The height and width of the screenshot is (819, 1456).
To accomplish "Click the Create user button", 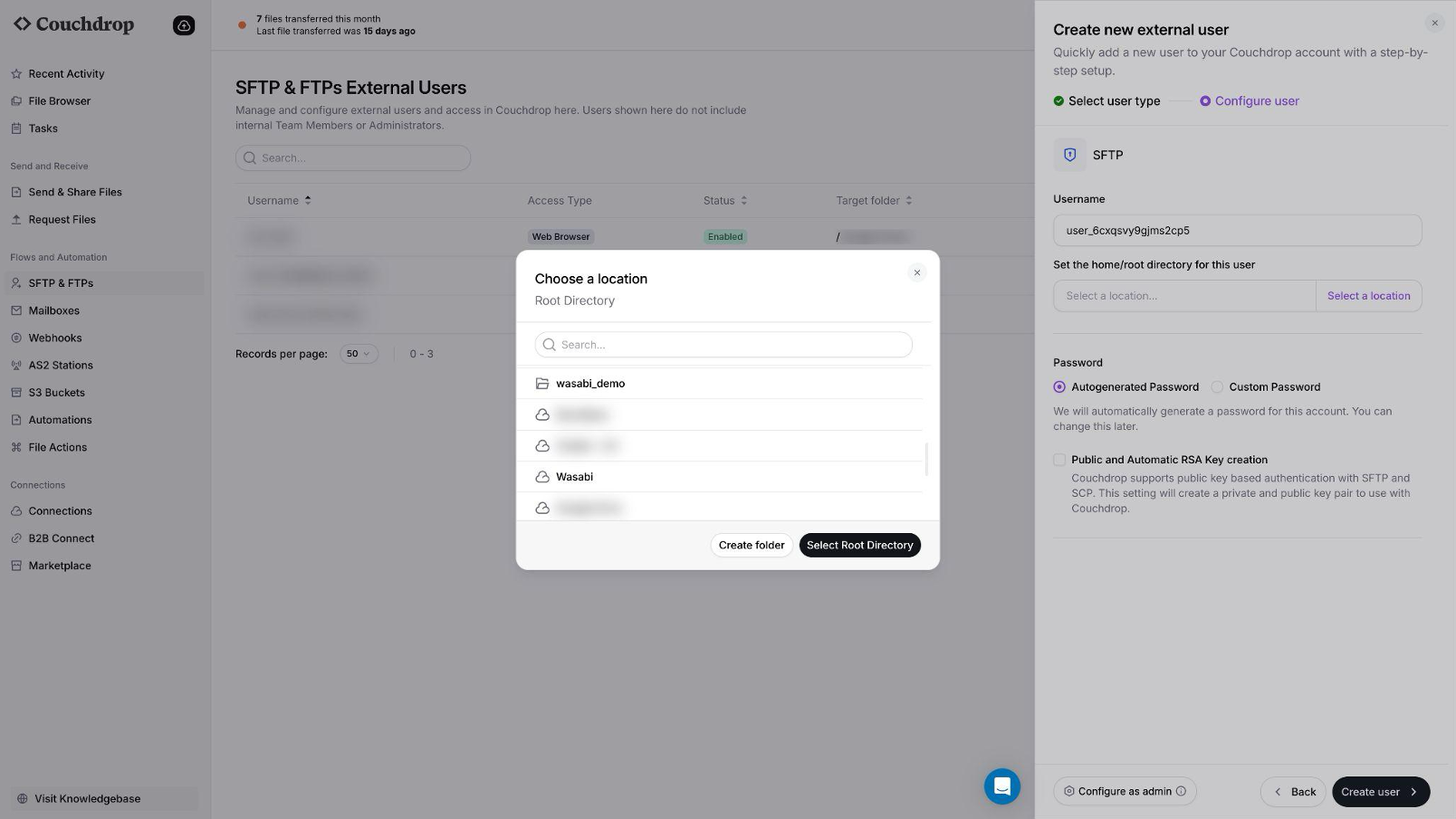I will [1380, 792].
